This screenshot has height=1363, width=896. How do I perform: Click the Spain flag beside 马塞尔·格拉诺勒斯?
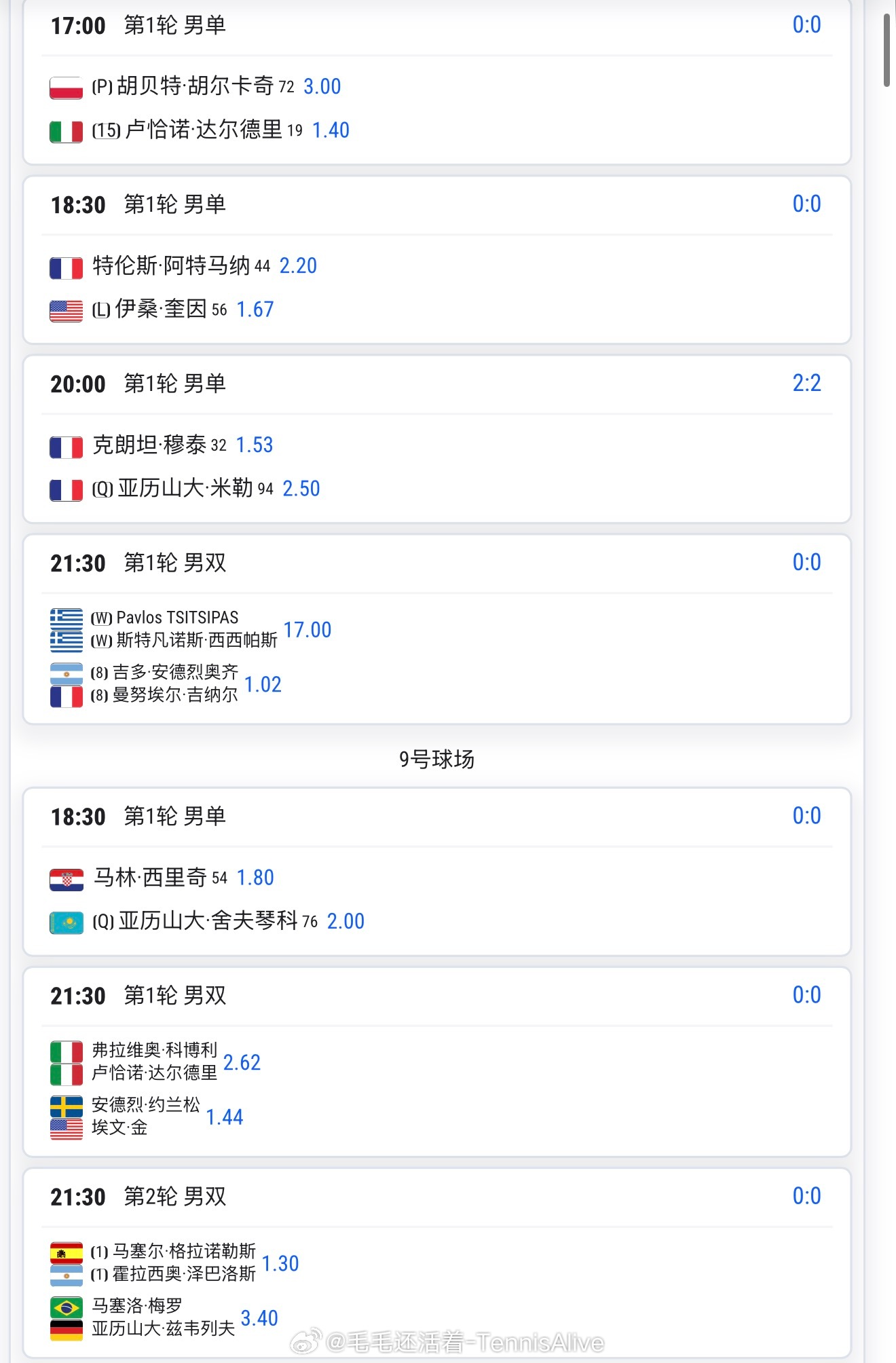coord(66,1252)
